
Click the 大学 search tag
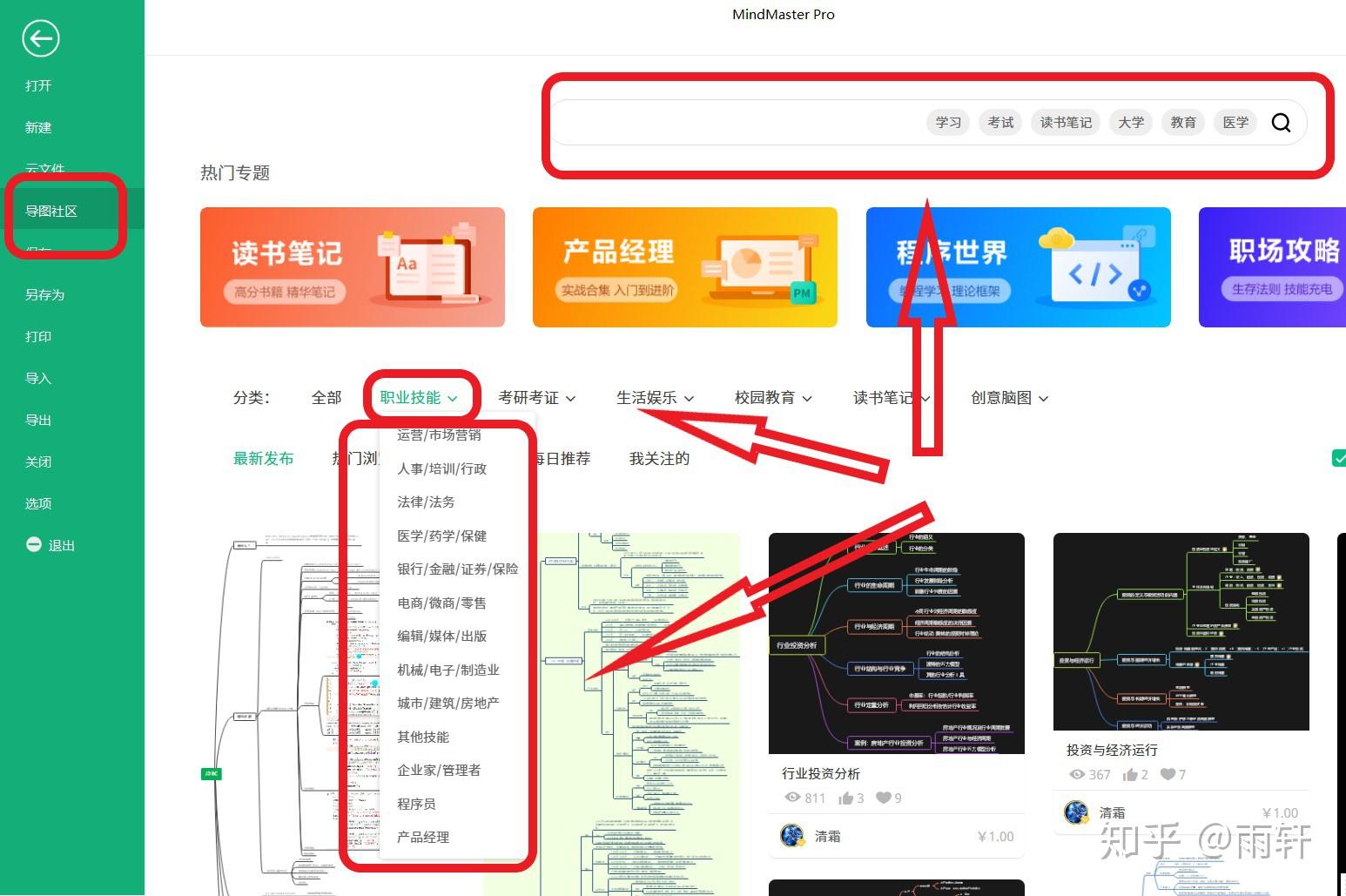(x=1131, y=123)
